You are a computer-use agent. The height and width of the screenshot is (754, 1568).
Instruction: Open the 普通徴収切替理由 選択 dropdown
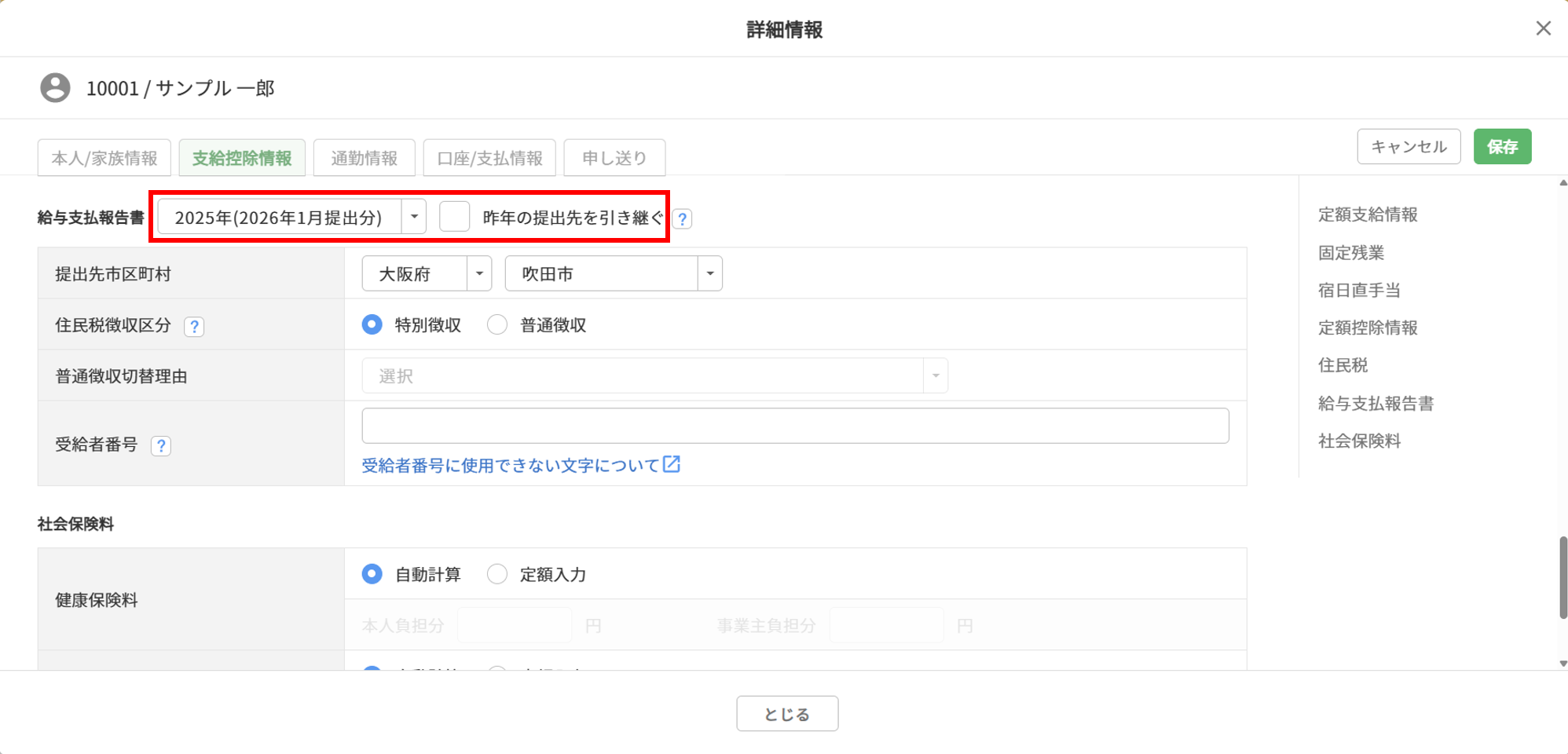click(x=655, y=375)
